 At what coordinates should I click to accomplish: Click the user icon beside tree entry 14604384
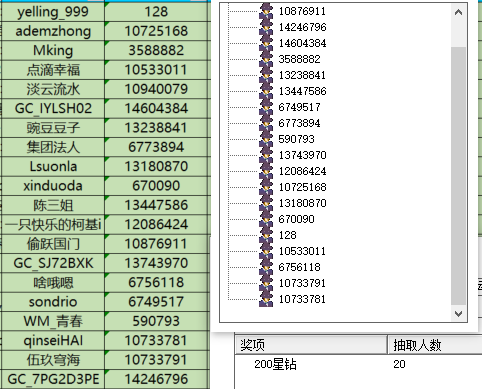tap(266, 43)
